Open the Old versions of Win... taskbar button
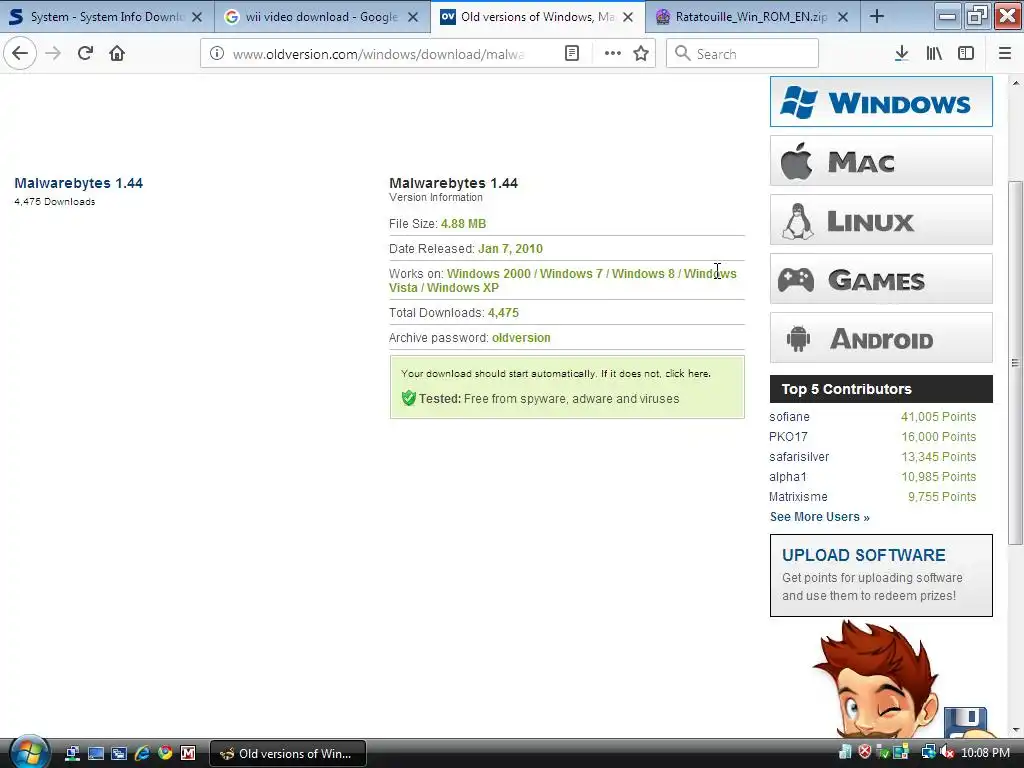 coord(288,754)
